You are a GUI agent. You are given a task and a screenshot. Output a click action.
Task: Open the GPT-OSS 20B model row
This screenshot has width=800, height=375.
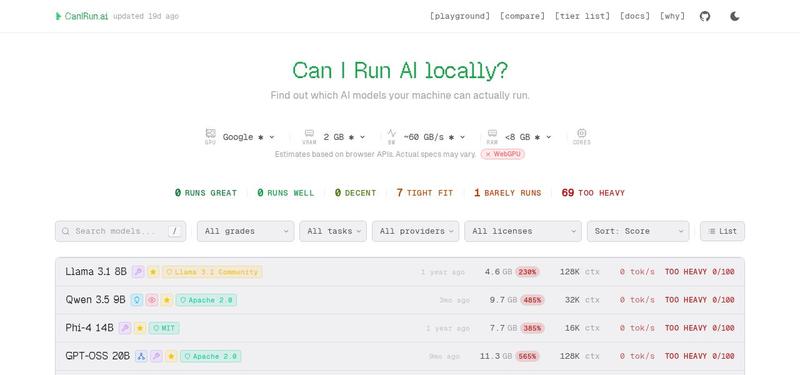click(x=400, y=356)
